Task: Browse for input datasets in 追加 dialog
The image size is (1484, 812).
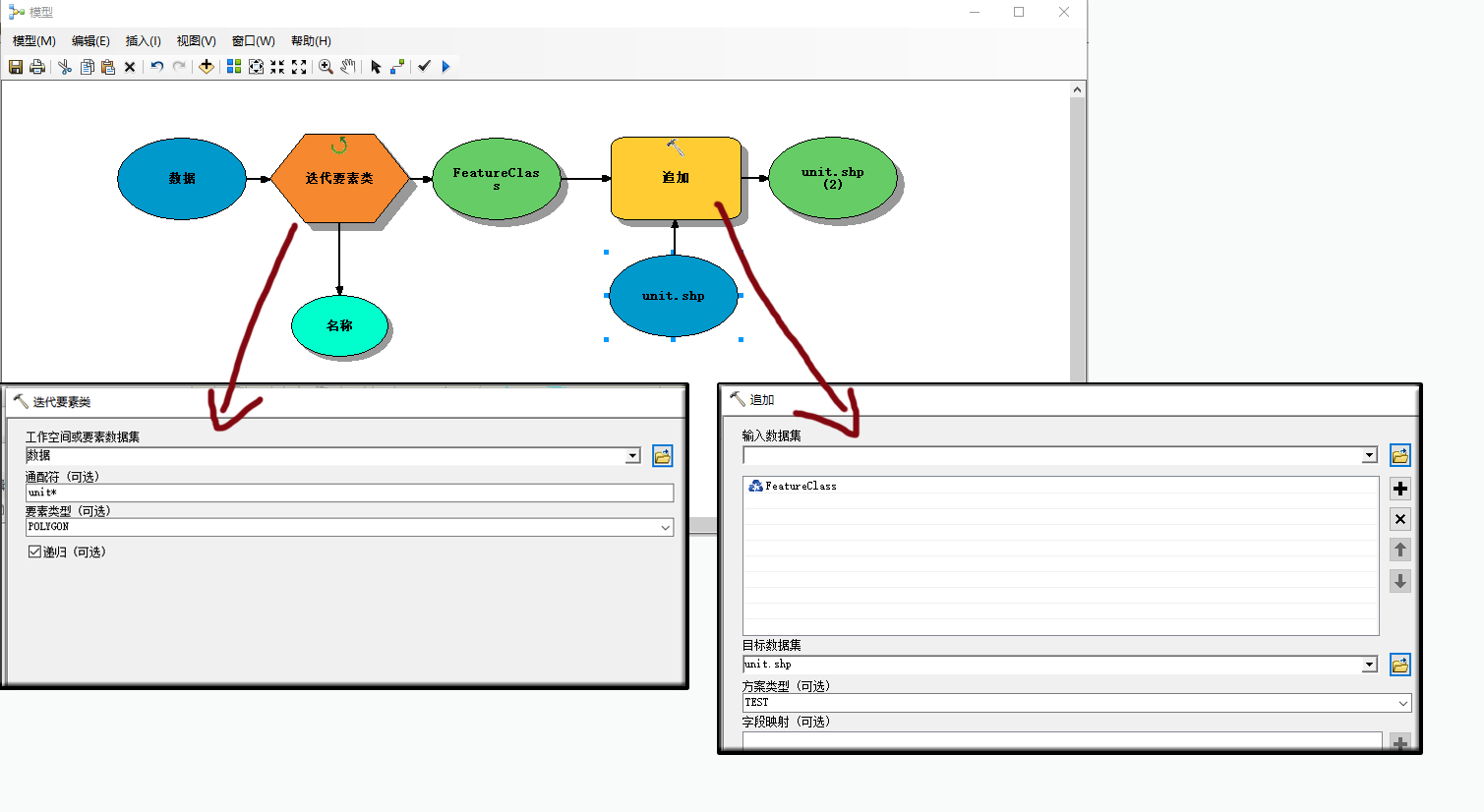Action: [1400, 455]
